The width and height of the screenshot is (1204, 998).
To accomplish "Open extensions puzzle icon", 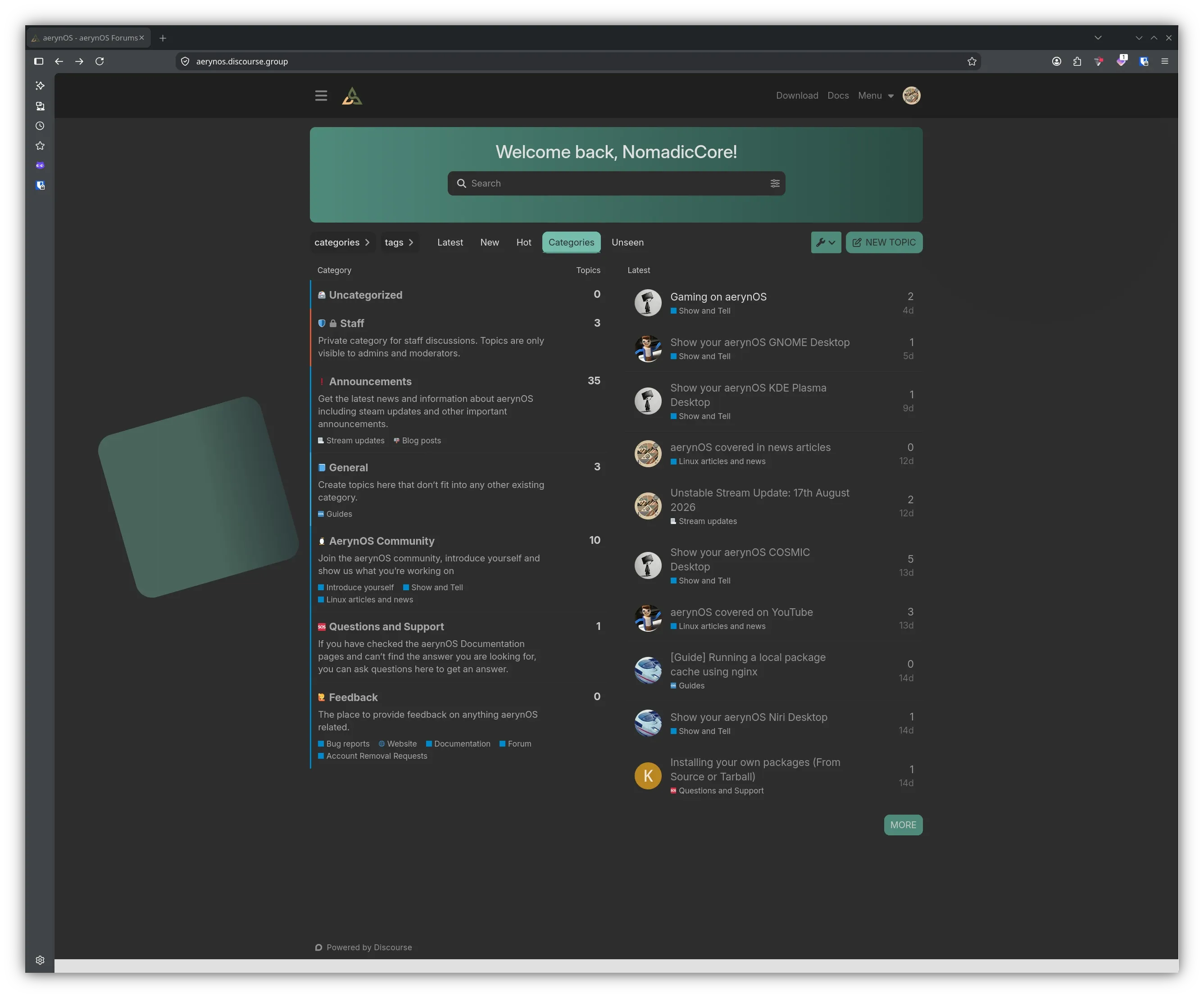I will pyautogui.click(x=1077, y=61).
